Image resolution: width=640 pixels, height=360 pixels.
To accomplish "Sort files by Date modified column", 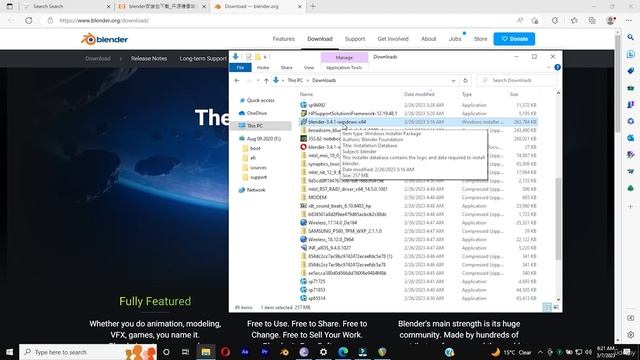I will tap(419, 94).
